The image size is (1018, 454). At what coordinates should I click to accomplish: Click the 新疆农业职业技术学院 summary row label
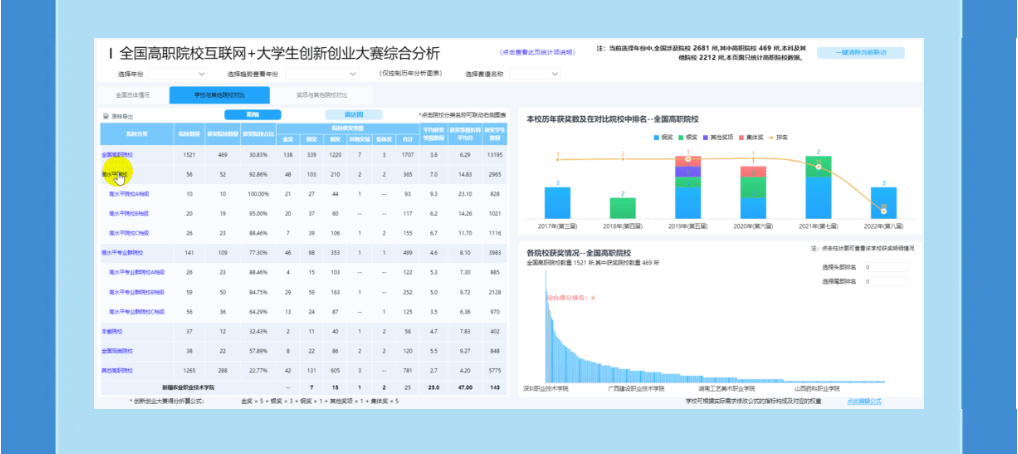tap(188, 387)
